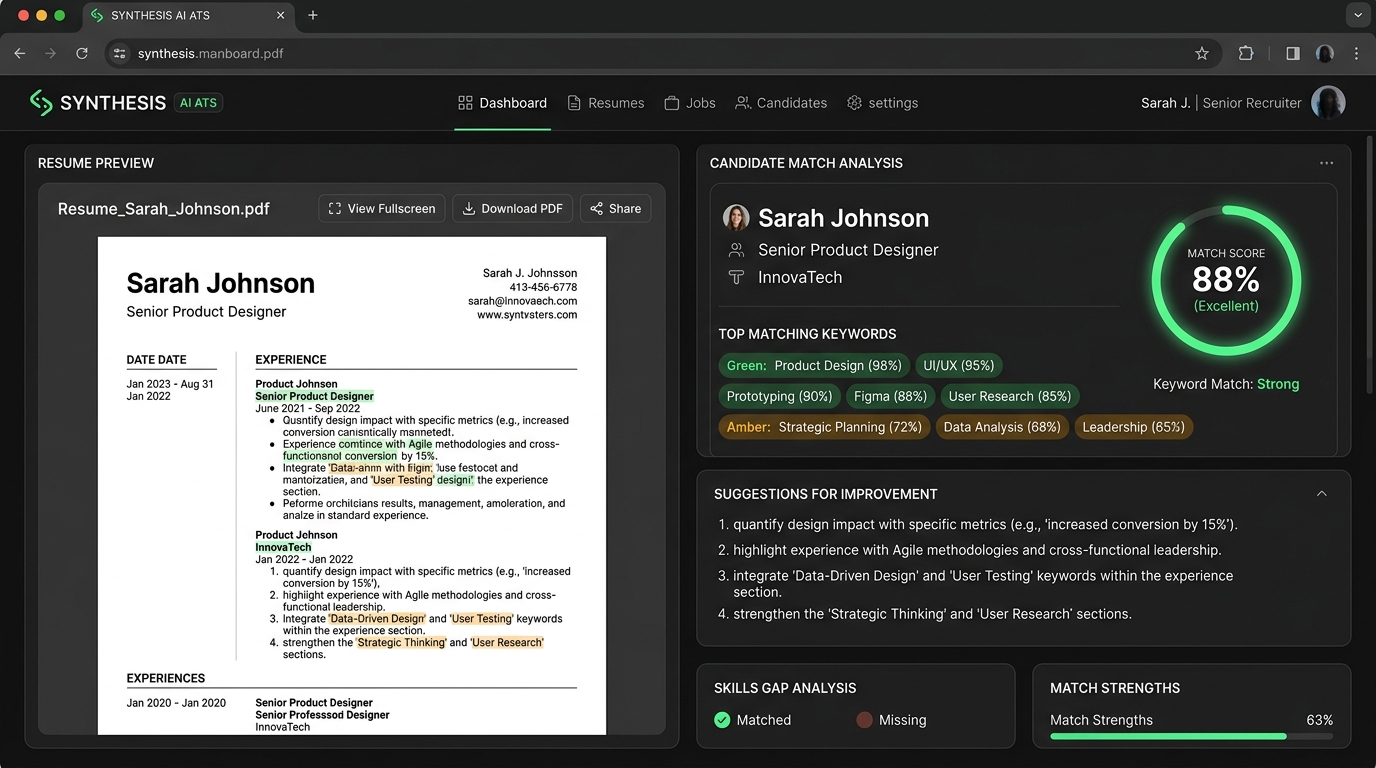
Task: Click the Match Strengths progress bar
Action: [x=1191, y=737]
